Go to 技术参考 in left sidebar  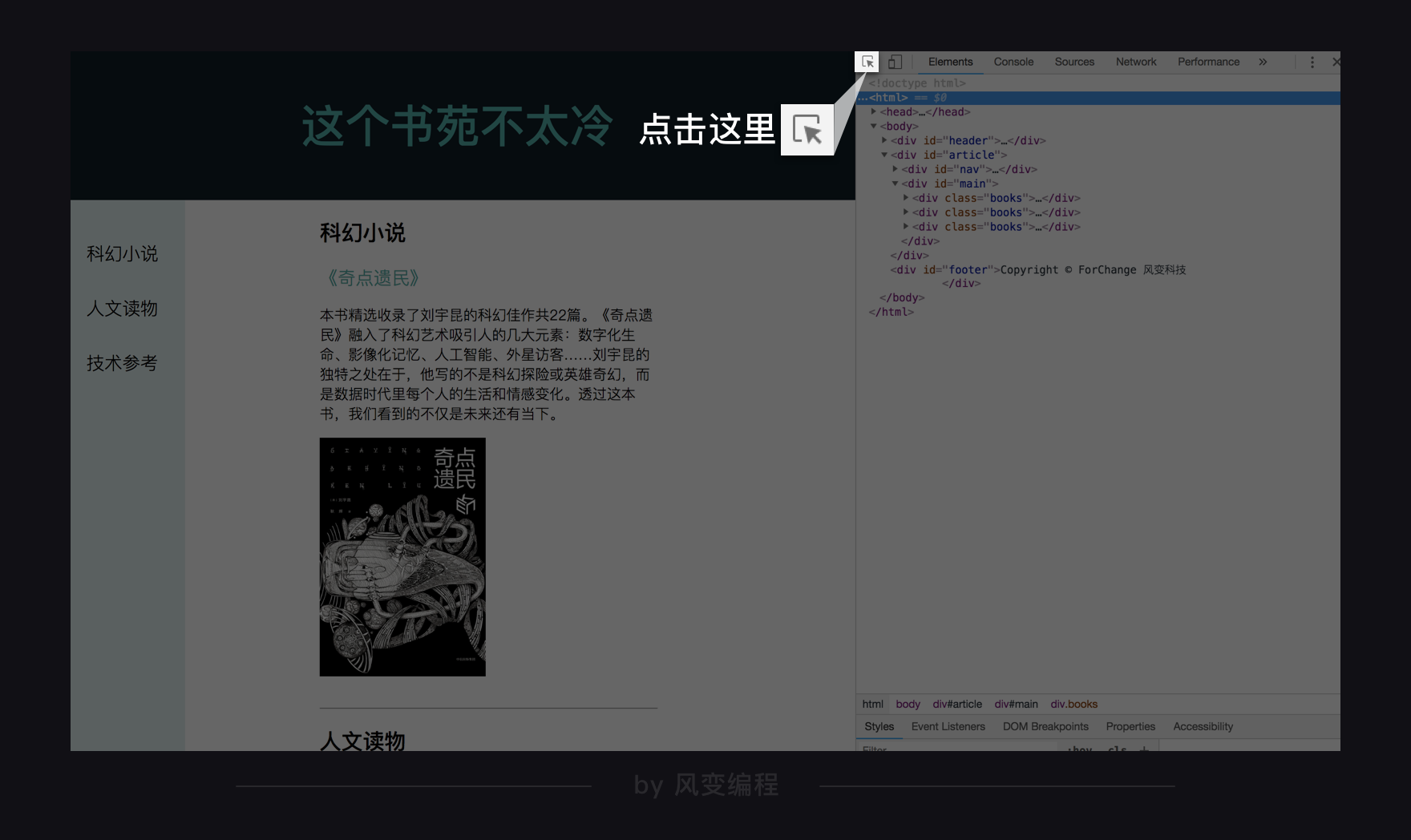122,363
